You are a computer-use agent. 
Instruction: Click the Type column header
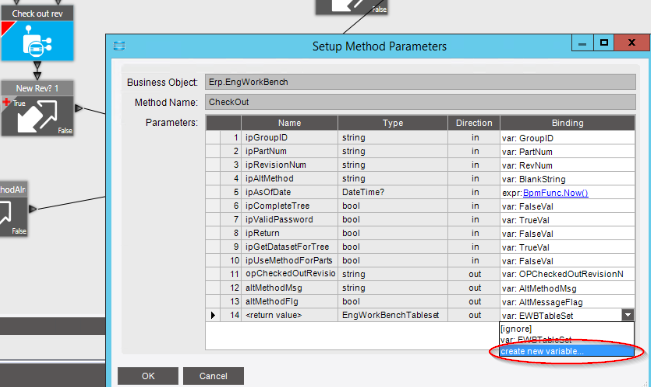[393, 123]
